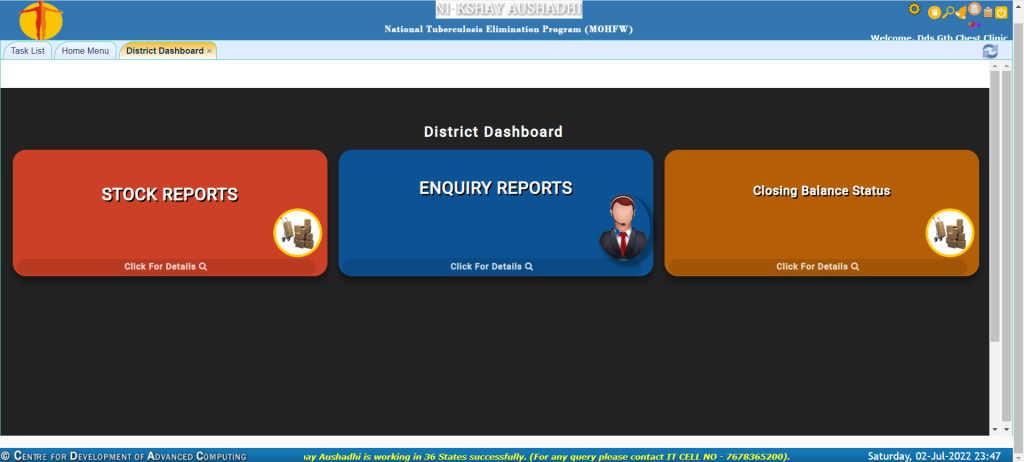Click the round yellow book icon
Image resolution: width=1024 pixels, height=462 pixels.
click(935, 12)
